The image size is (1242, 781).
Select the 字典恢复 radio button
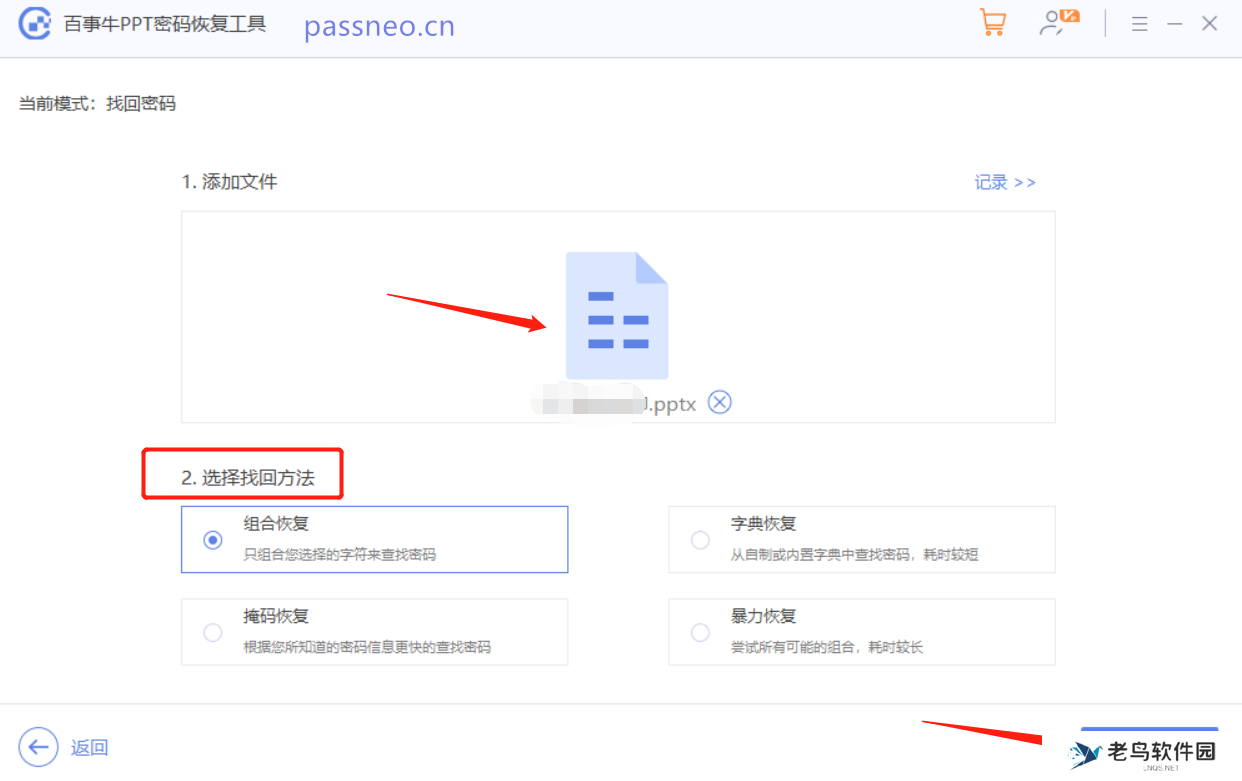[699, 539]
